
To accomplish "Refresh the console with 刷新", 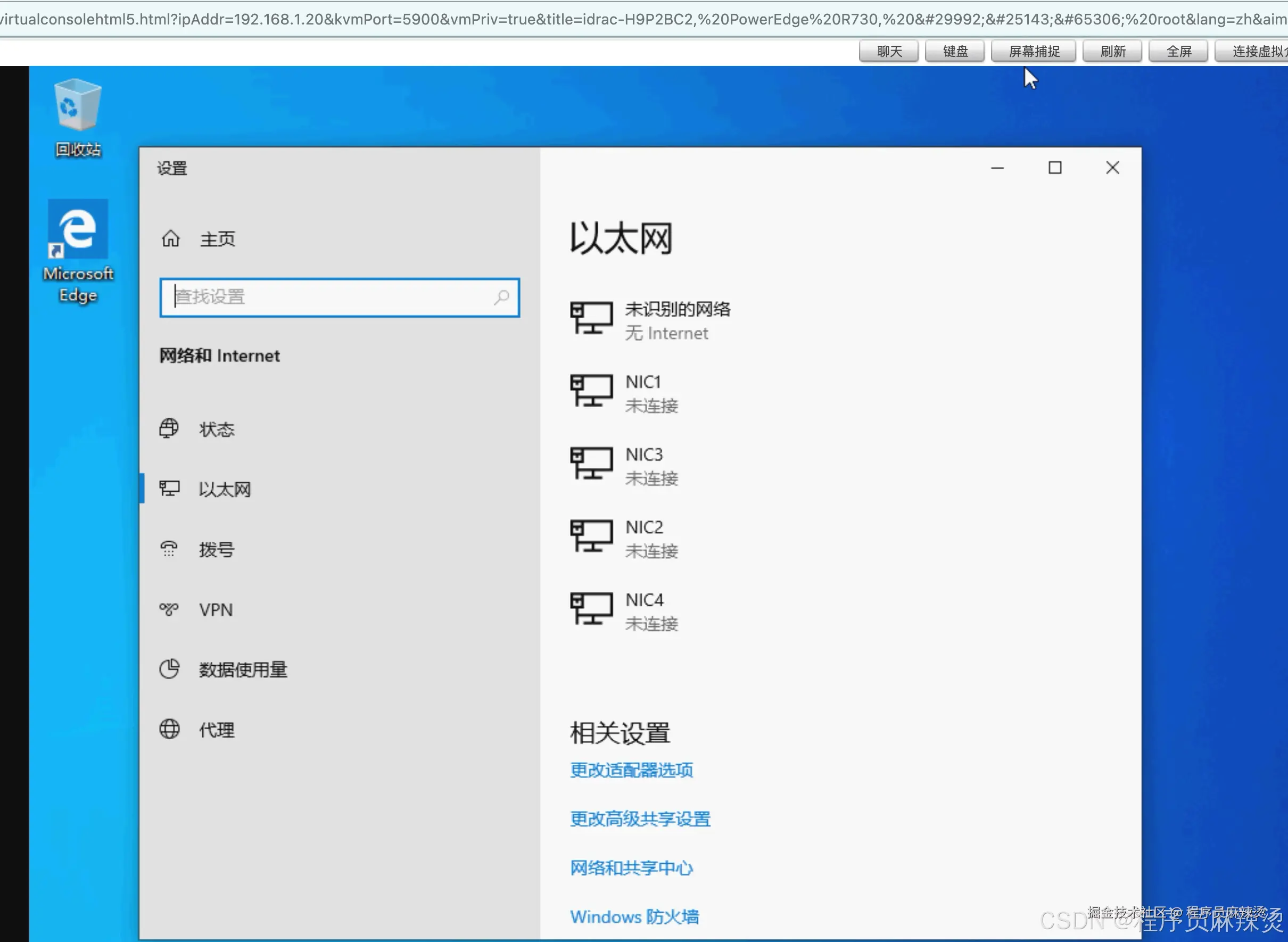I will [x=1111, y=51].
